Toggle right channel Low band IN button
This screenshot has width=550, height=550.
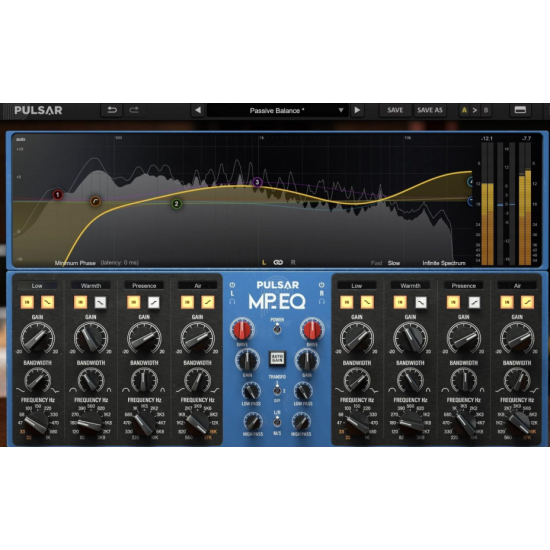pos(347,302)
